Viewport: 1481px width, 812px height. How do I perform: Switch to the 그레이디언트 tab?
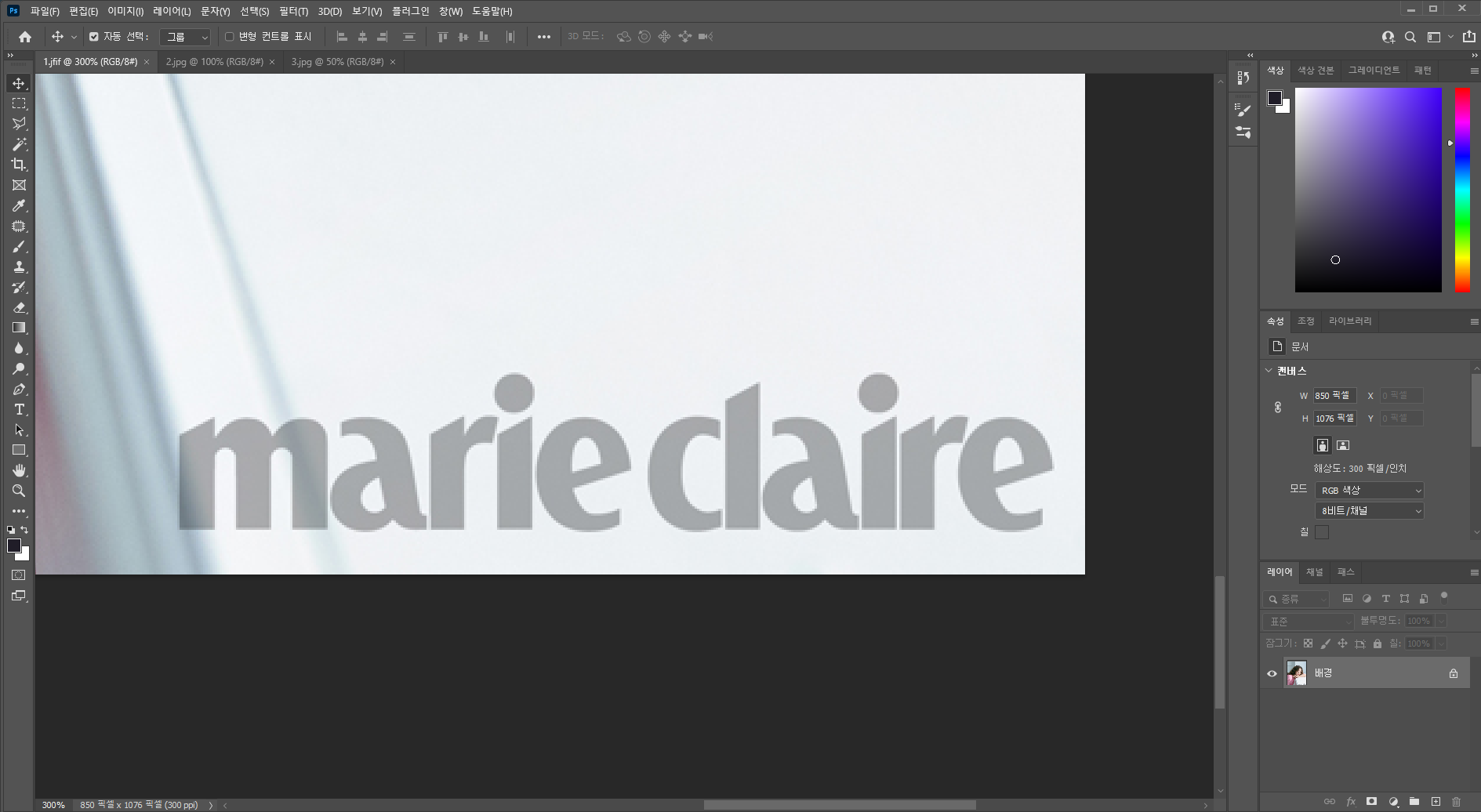(1374, 71)
